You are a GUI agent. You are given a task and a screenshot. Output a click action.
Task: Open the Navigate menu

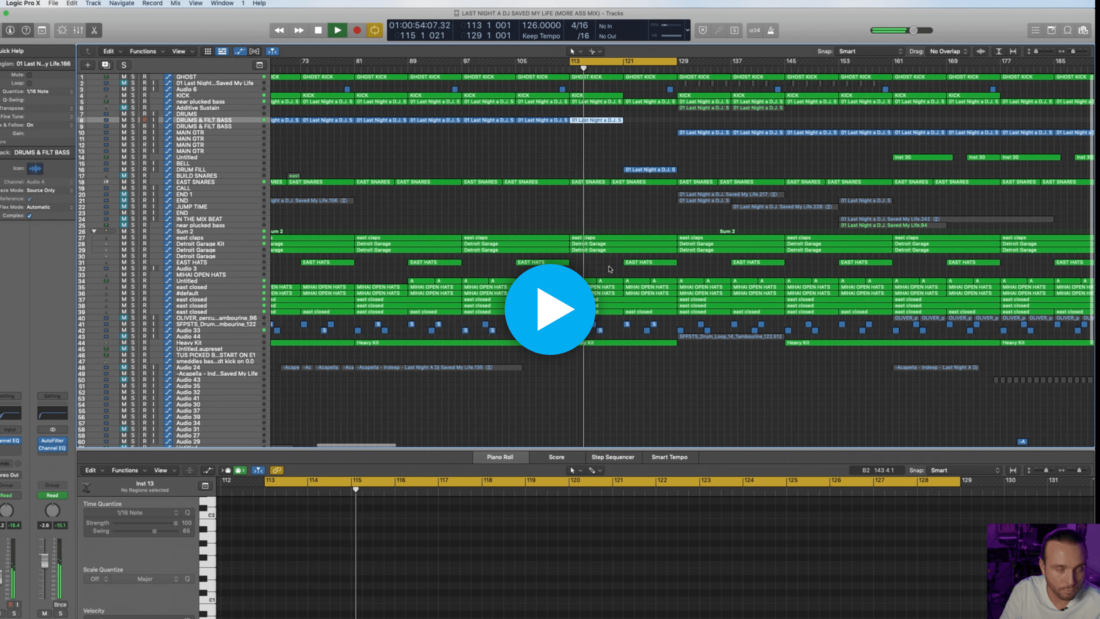(121, 4)
